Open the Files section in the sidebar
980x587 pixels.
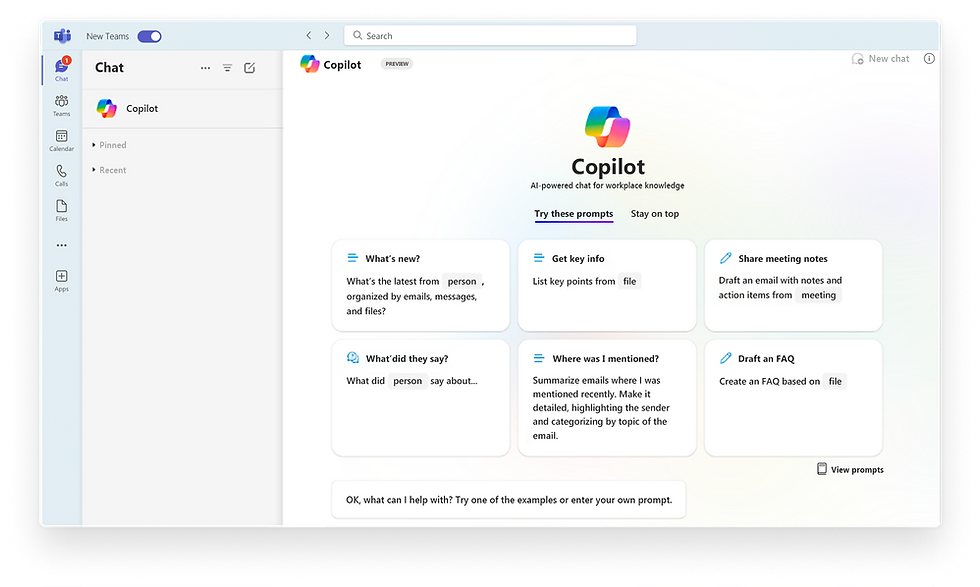pyautogui.click(x=61, y=210)
